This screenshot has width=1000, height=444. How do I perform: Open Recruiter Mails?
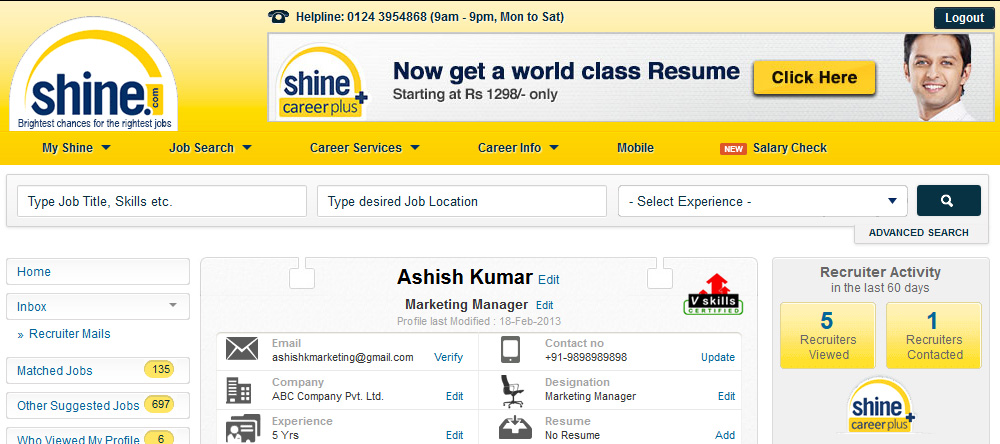click(x=70, y=334)
